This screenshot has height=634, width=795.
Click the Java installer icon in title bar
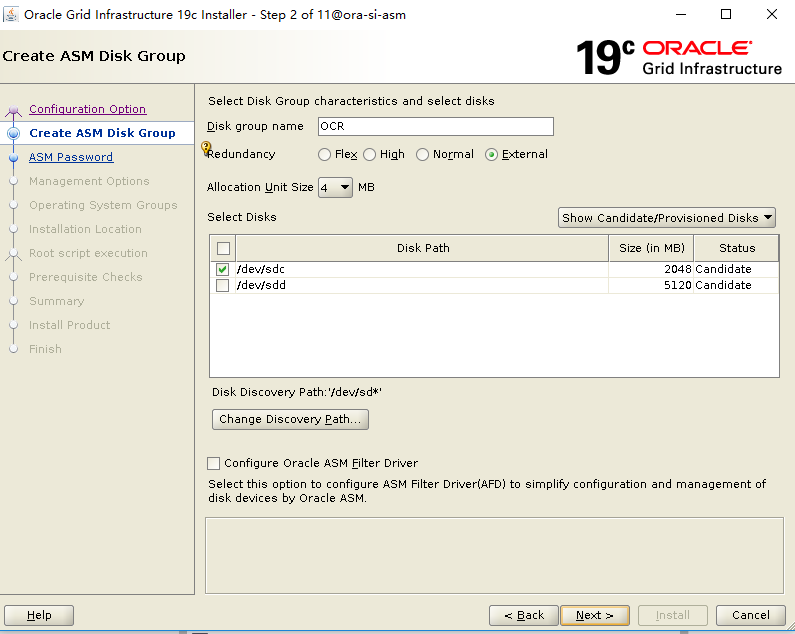pos(11,14)
